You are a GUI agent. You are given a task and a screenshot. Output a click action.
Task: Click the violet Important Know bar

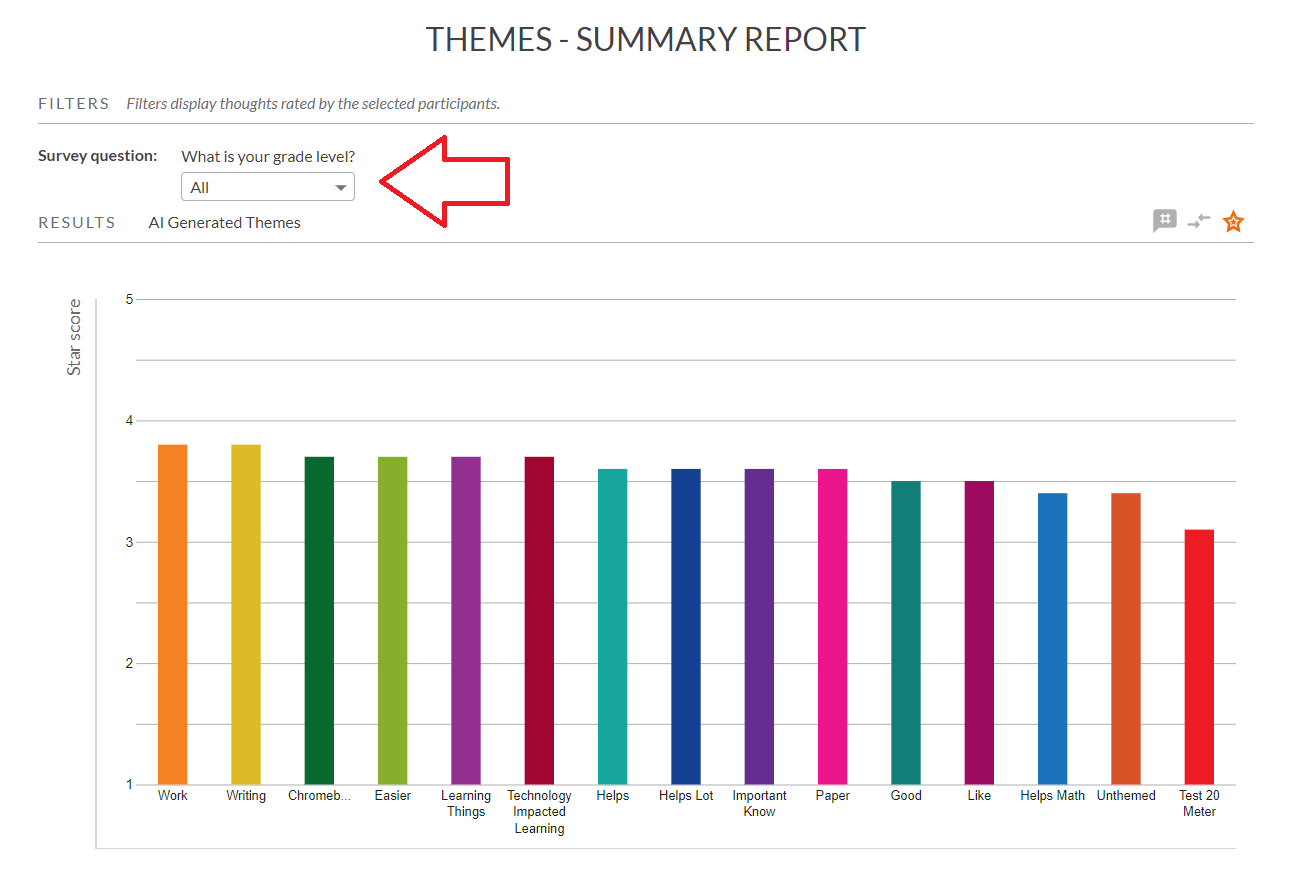759,627
